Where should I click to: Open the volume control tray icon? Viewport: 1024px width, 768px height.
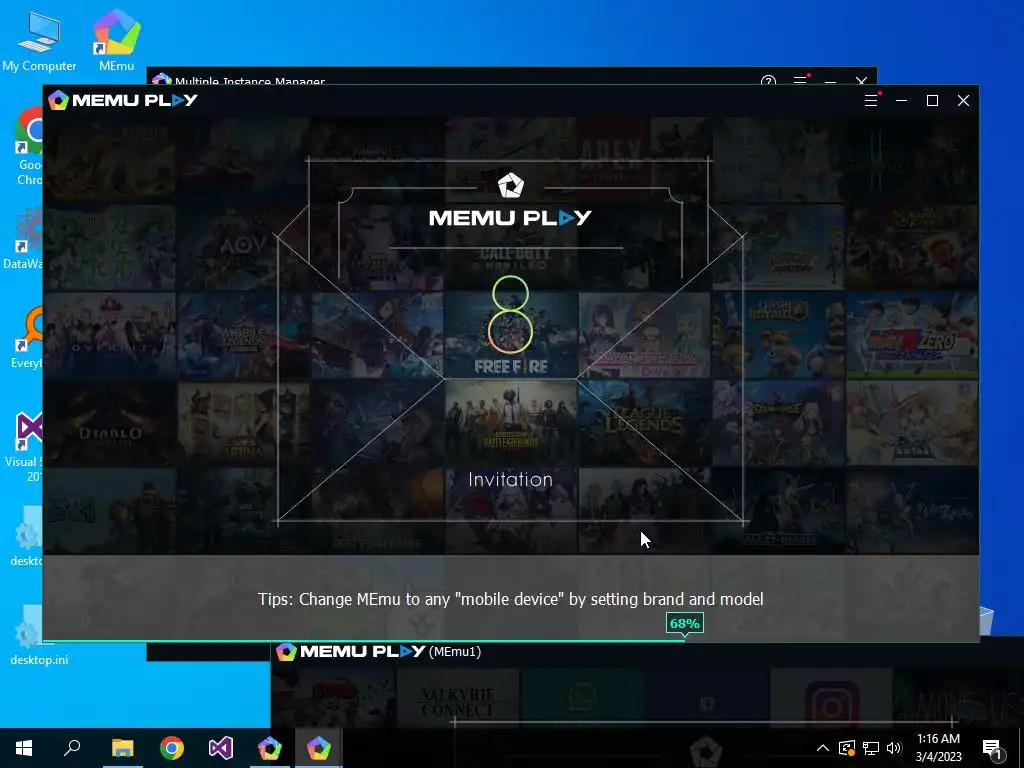click(x=894, y=748)
